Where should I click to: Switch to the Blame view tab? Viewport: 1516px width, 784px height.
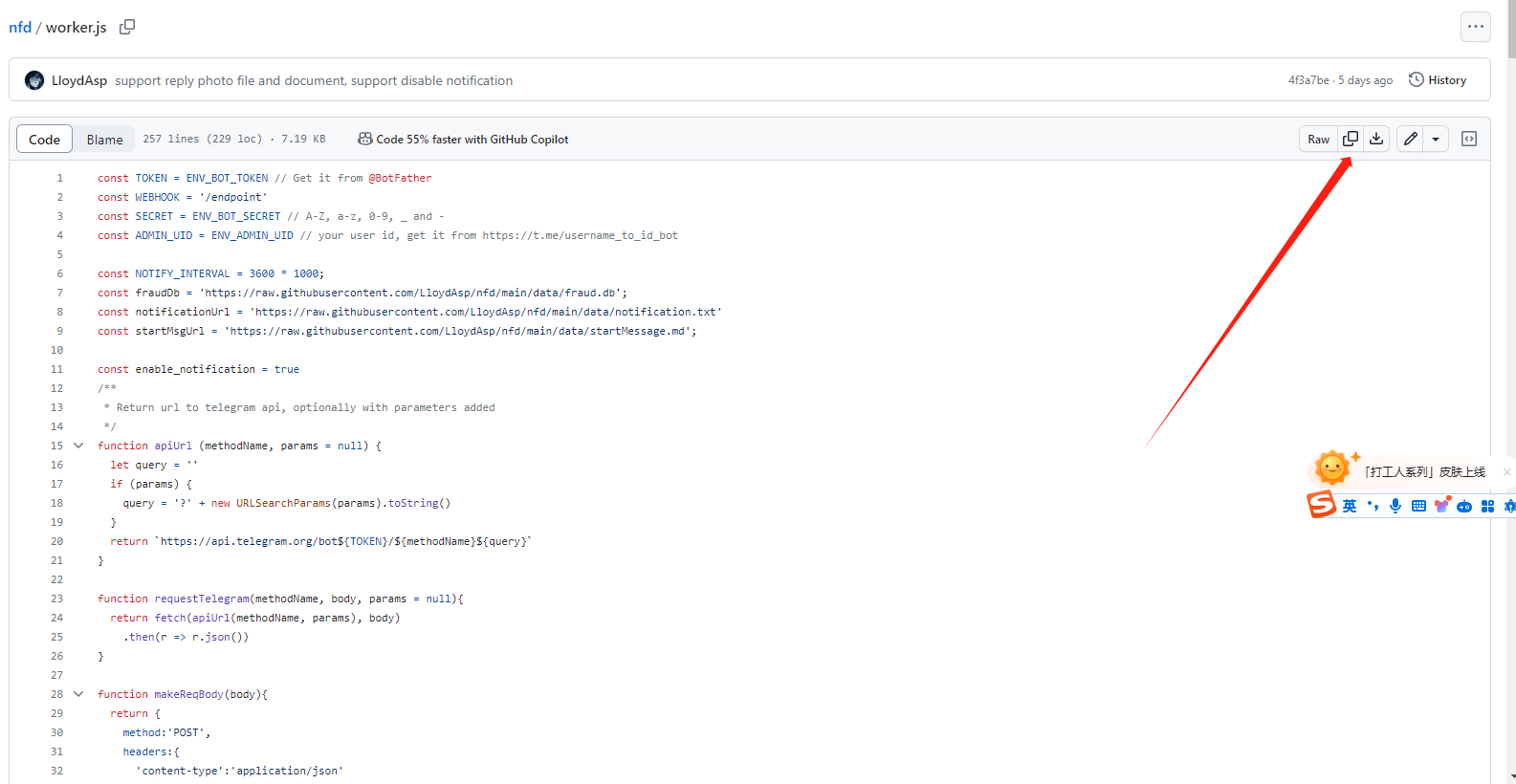[x=104, y=139]
